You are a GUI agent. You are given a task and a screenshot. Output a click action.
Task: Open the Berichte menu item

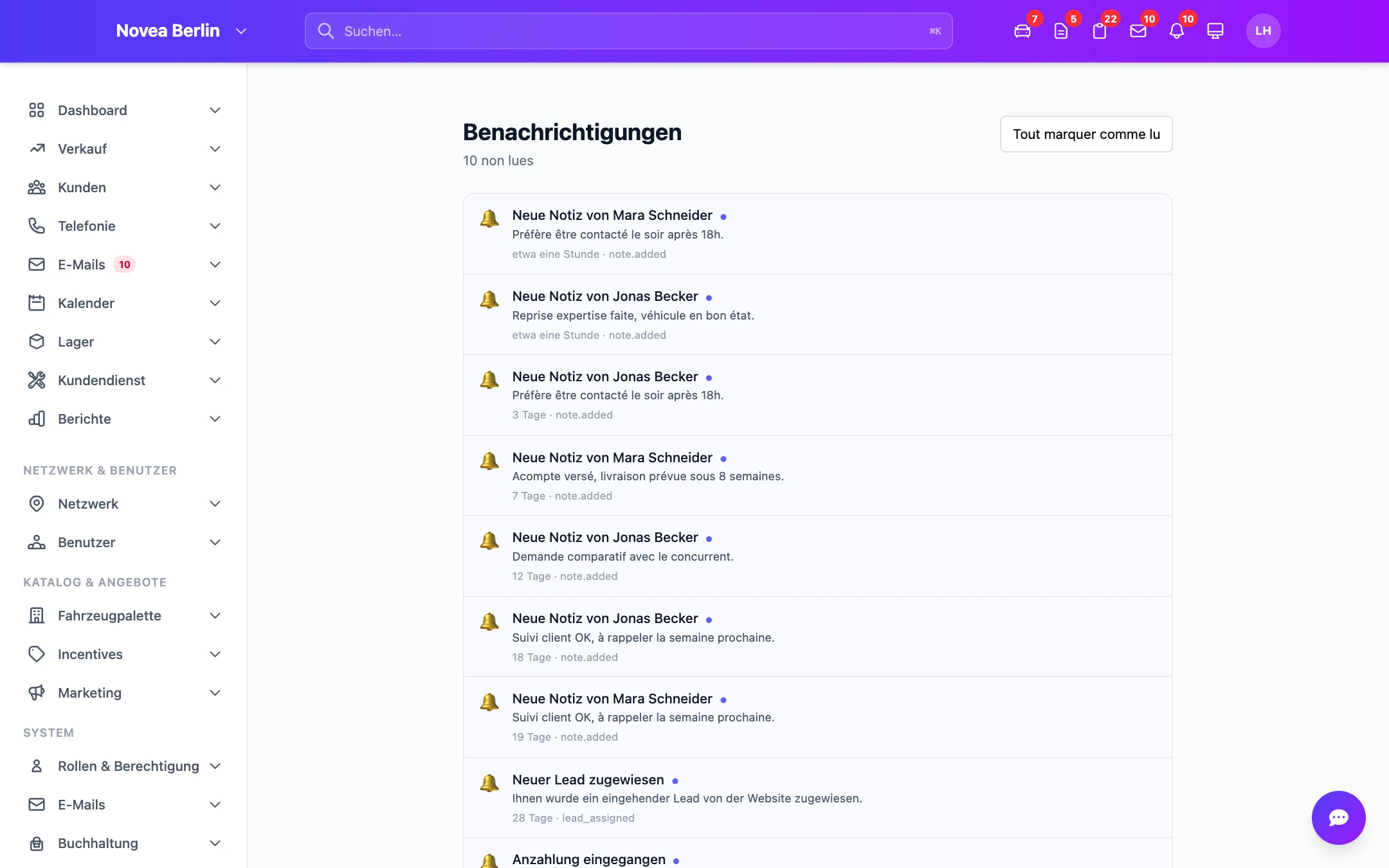(x=125, y=419)
